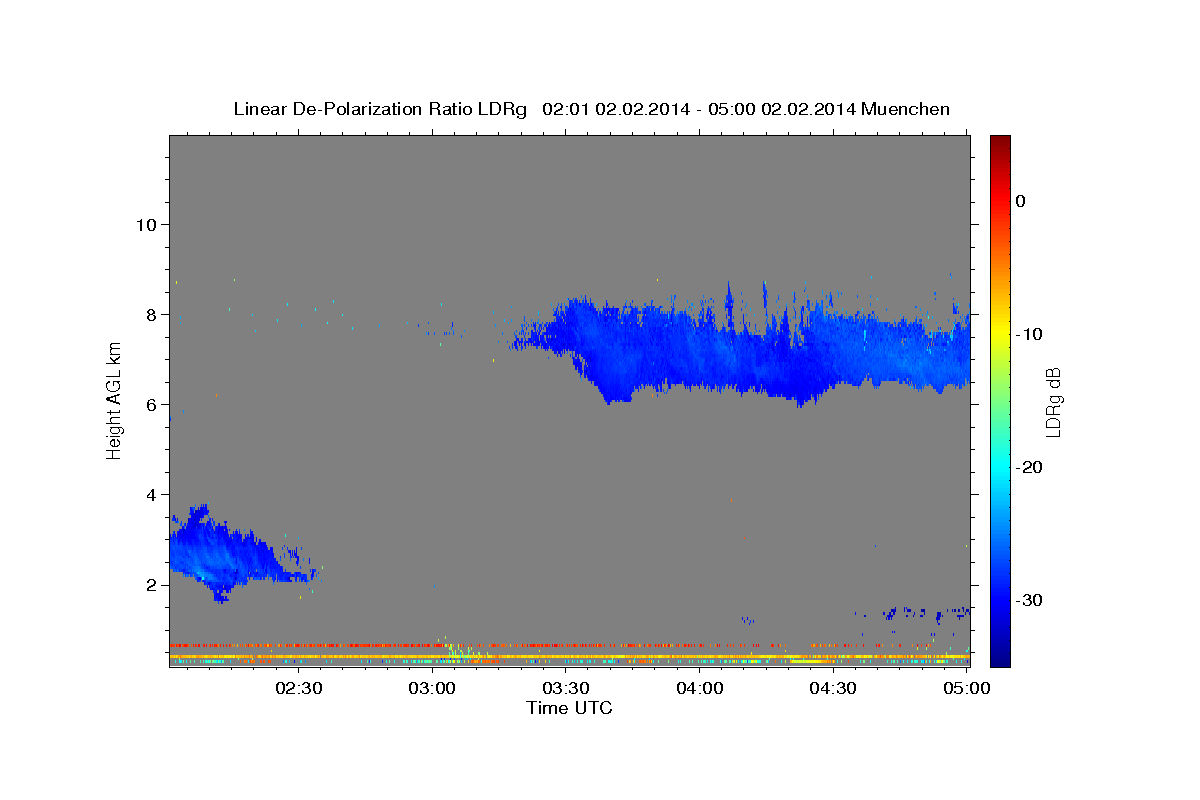
Task: Click the 'LDRg dB' colorbar label
Action: tap(1053, 401)
